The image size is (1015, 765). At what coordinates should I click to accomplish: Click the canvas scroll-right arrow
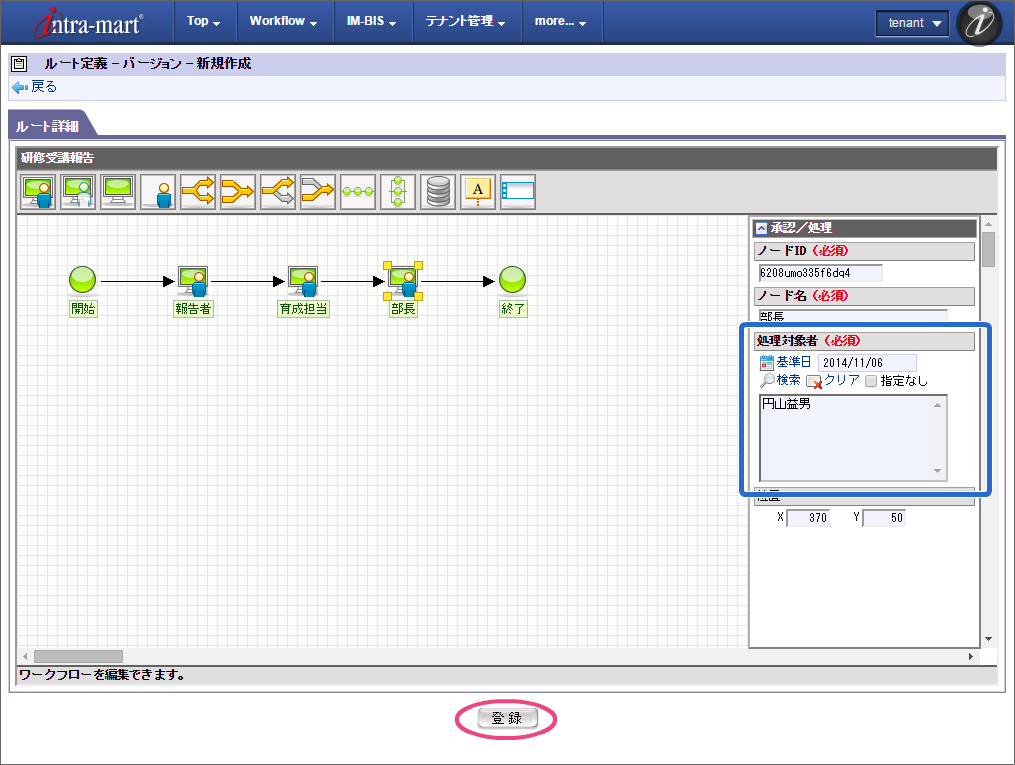point(970,656)
